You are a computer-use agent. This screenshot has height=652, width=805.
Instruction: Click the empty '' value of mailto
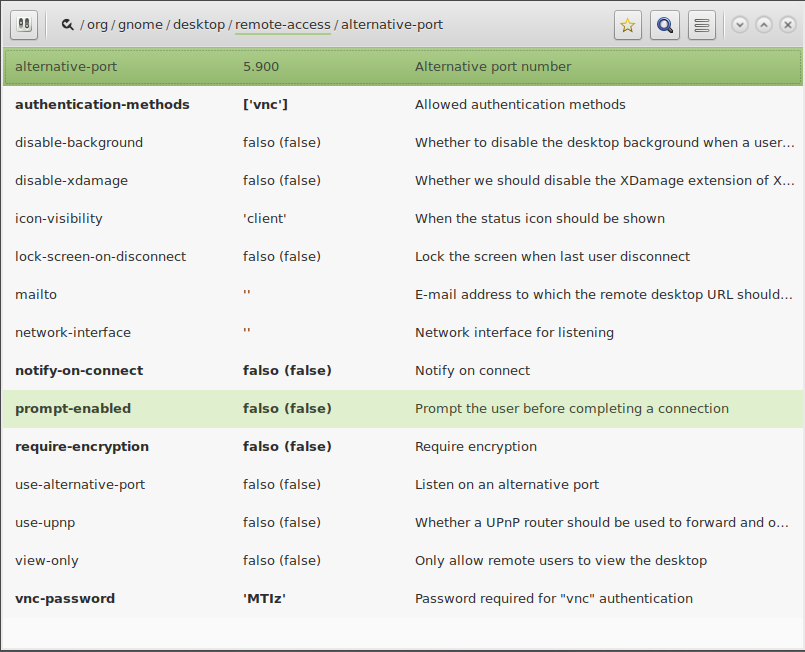(x=246, y=293)
